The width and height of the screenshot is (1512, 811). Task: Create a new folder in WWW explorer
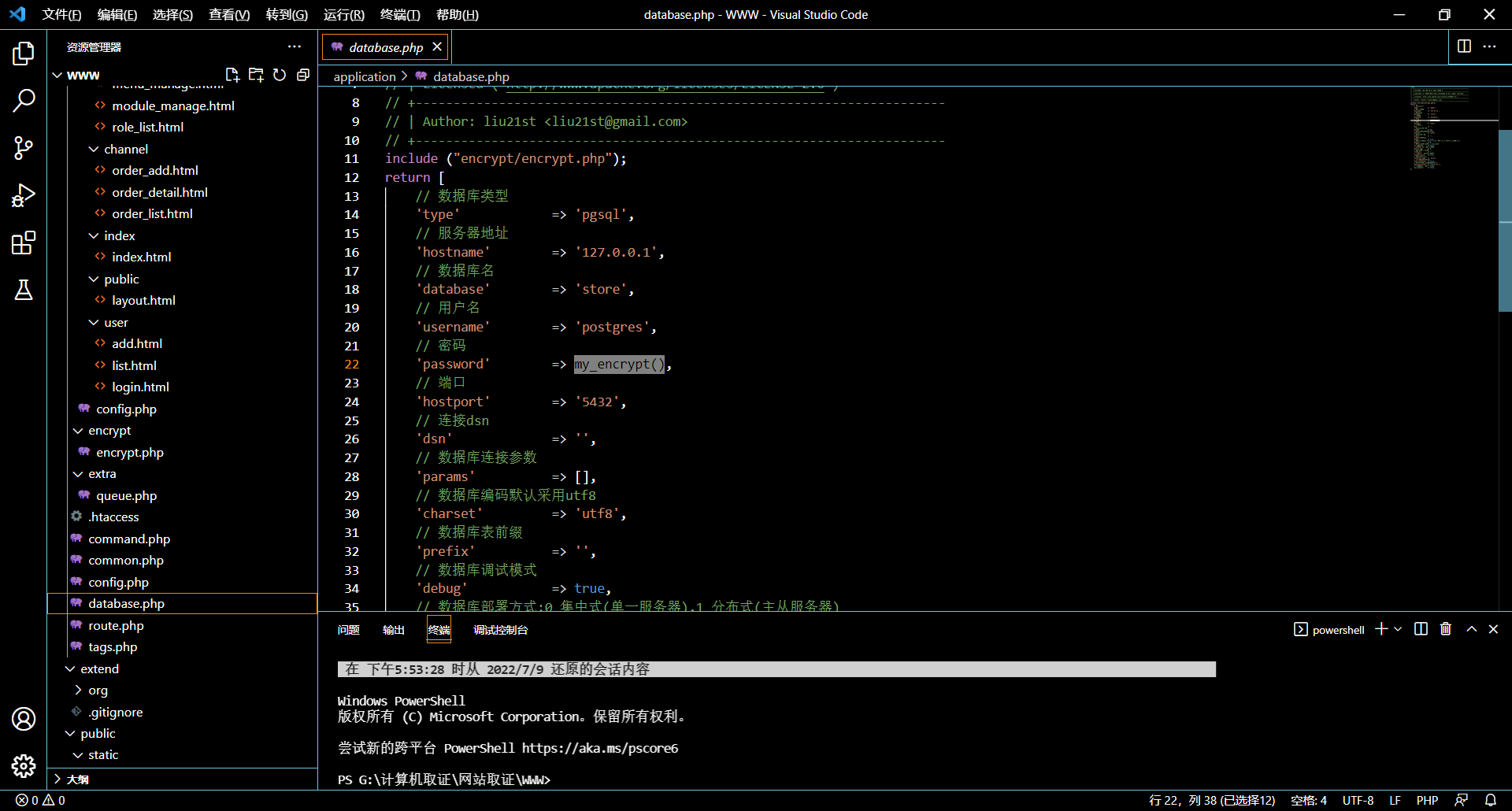point(256,75)
